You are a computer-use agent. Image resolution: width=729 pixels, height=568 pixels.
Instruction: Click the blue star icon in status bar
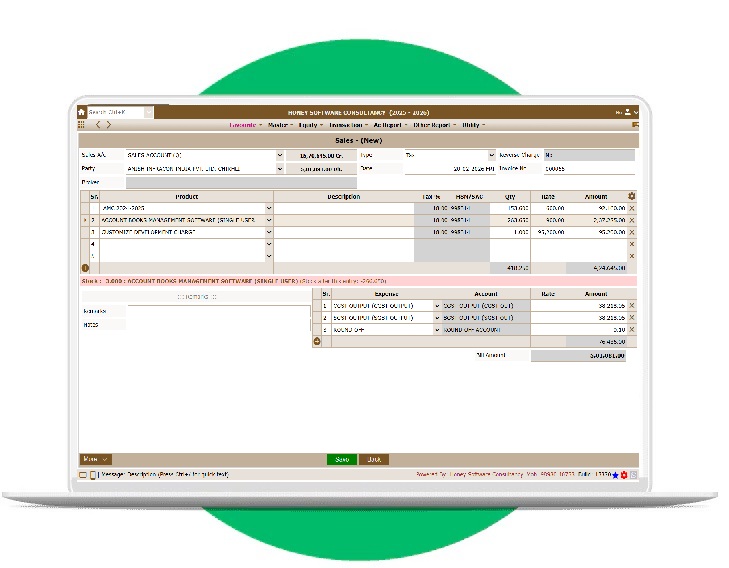pos(615,474)
